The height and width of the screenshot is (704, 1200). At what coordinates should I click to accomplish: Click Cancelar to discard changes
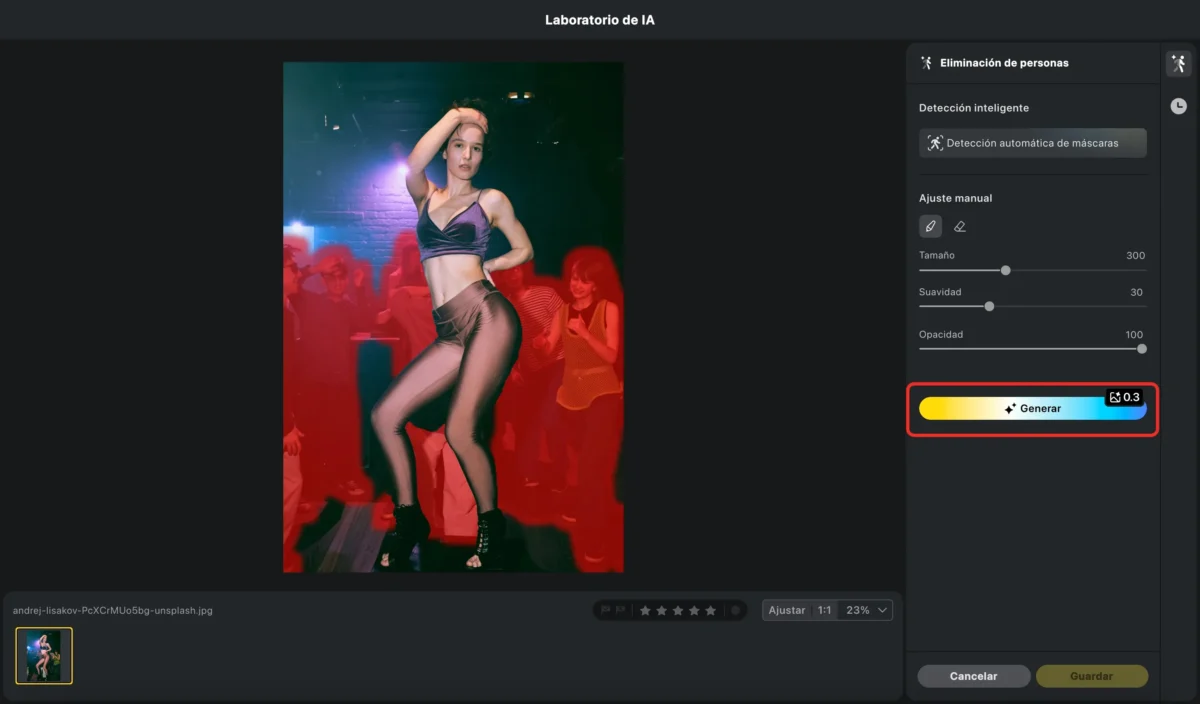(973, 676)
